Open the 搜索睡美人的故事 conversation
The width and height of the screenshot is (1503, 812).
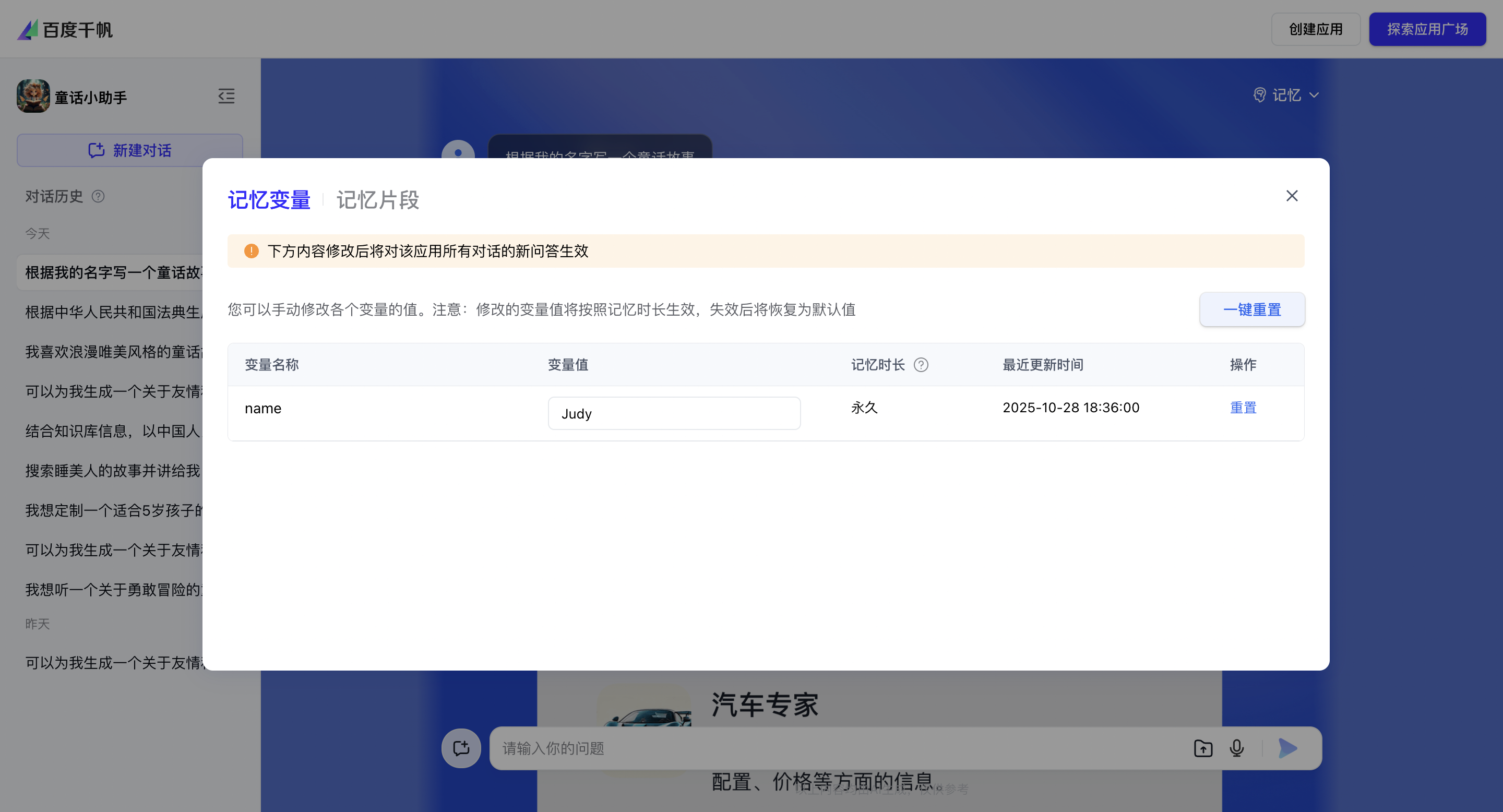113,471
